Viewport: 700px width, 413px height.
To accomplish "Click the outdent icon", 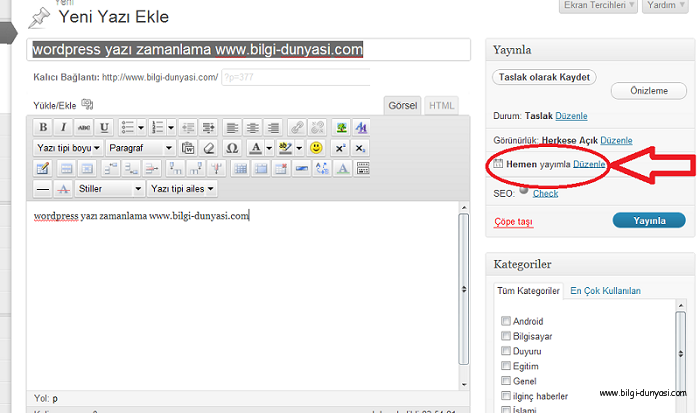I will (188, 127).
